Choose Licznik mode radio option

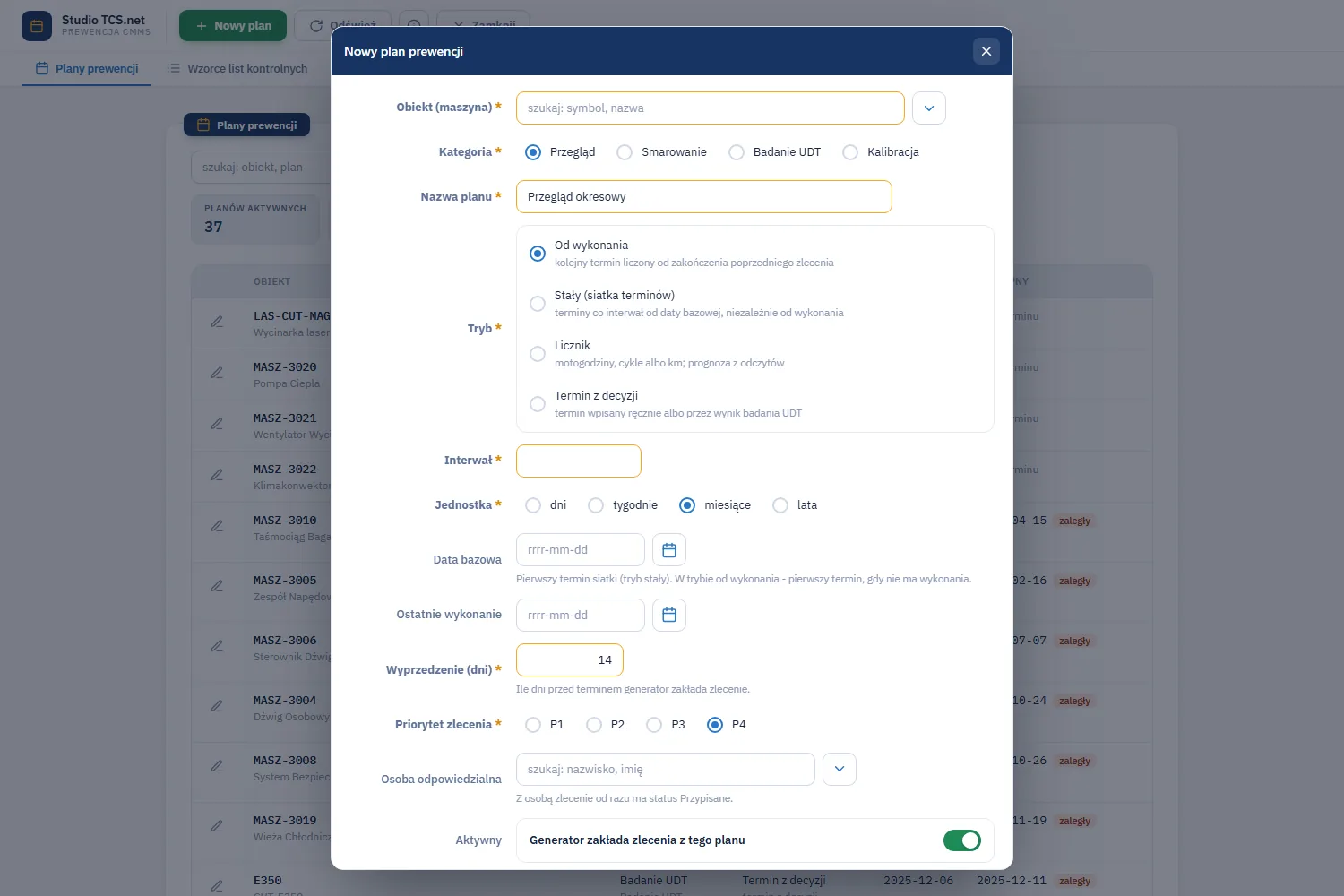[x=538, y=354]
